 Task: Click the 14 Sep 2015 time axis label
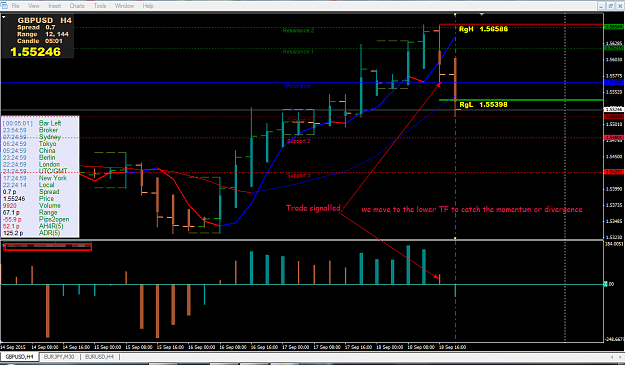pyautogui.click(x=14, y=347)
